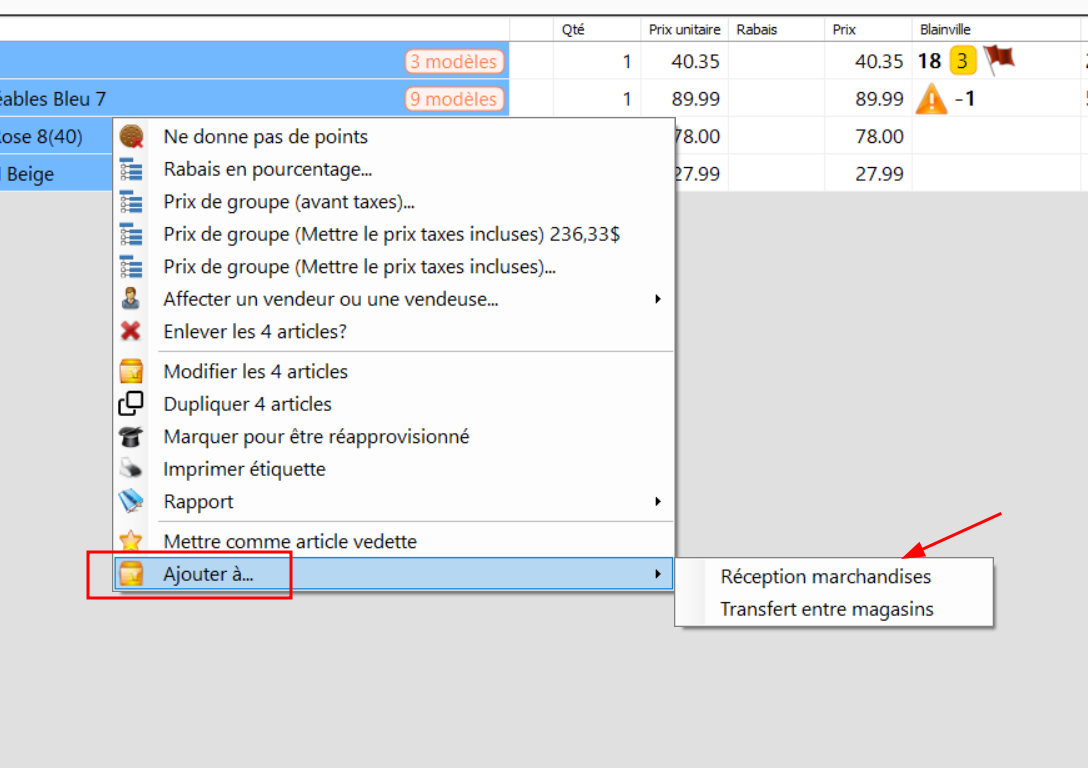Click the yellow 3 badge in Blainville column
1088x768 pixels.
962,61
